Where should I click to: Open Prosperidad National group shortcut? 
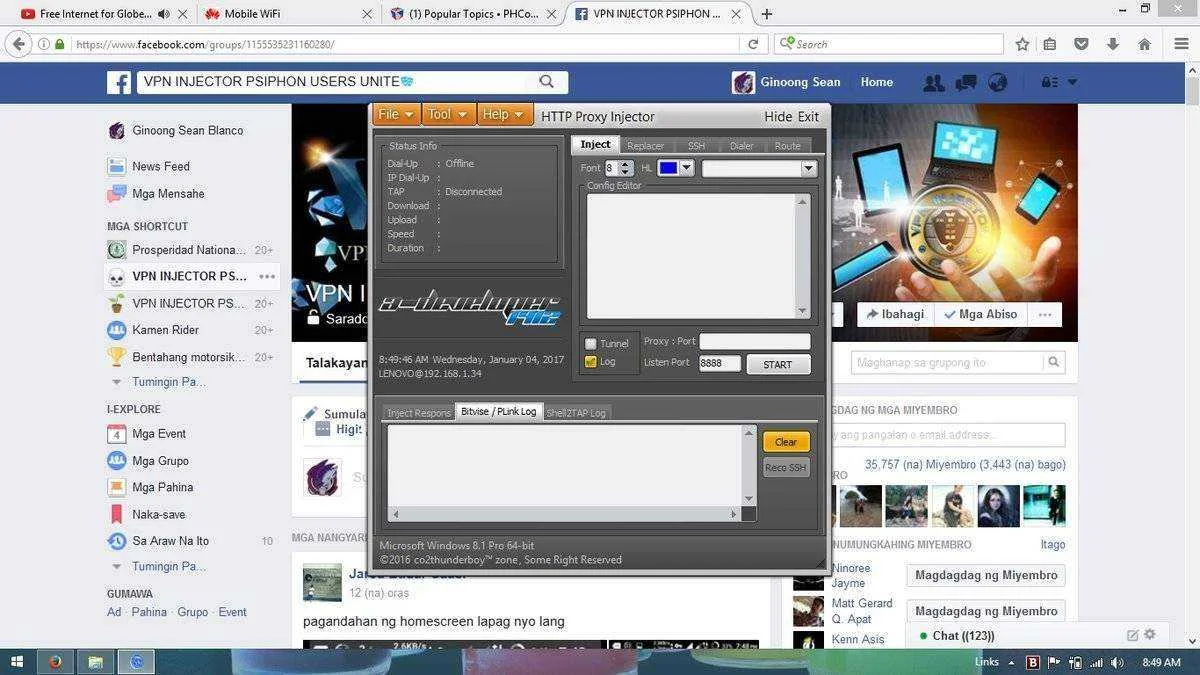click(188, 250)
